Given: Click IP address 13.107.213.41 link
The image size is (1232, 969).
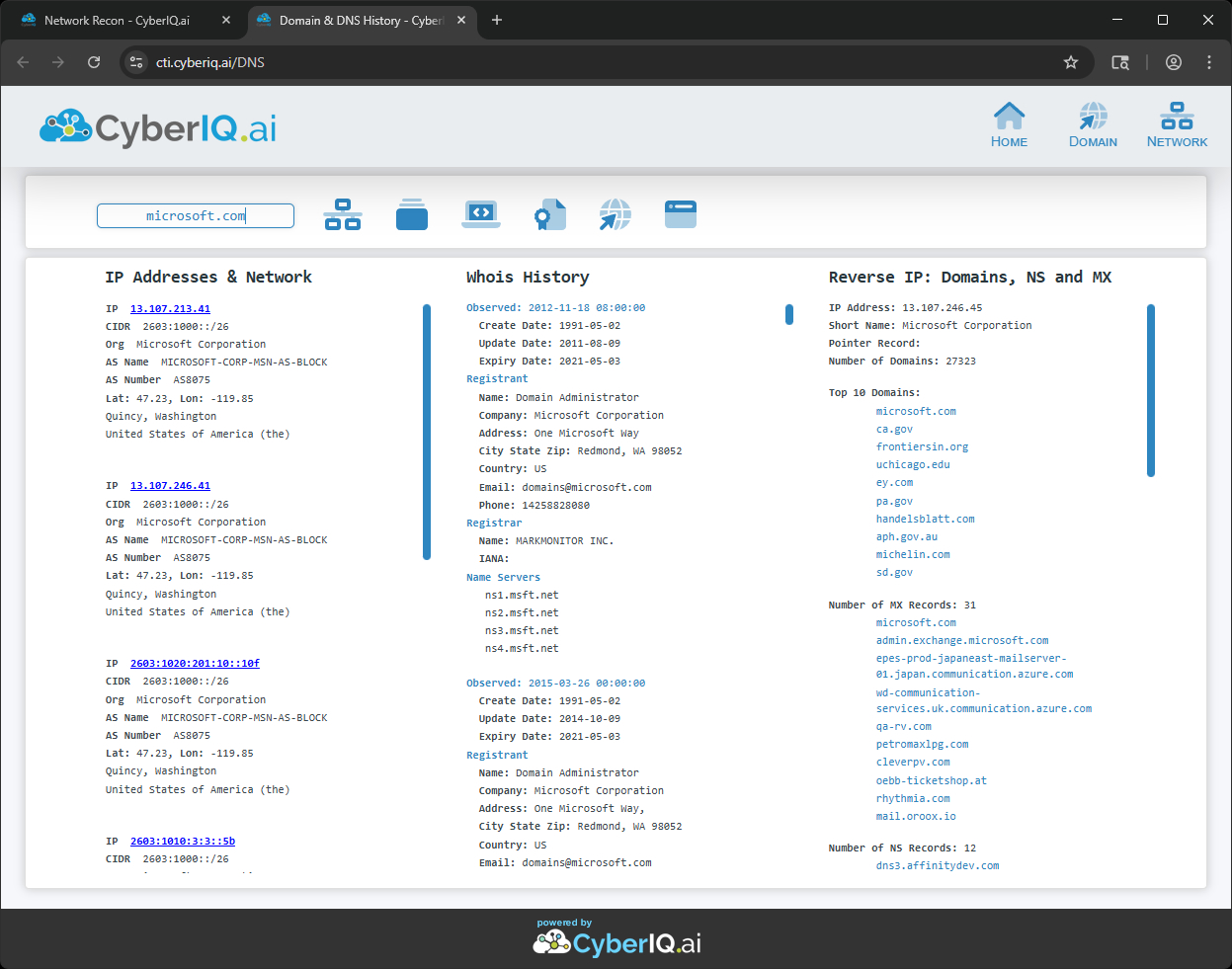Looking at the screenshot, I should (x=169, y=308).
